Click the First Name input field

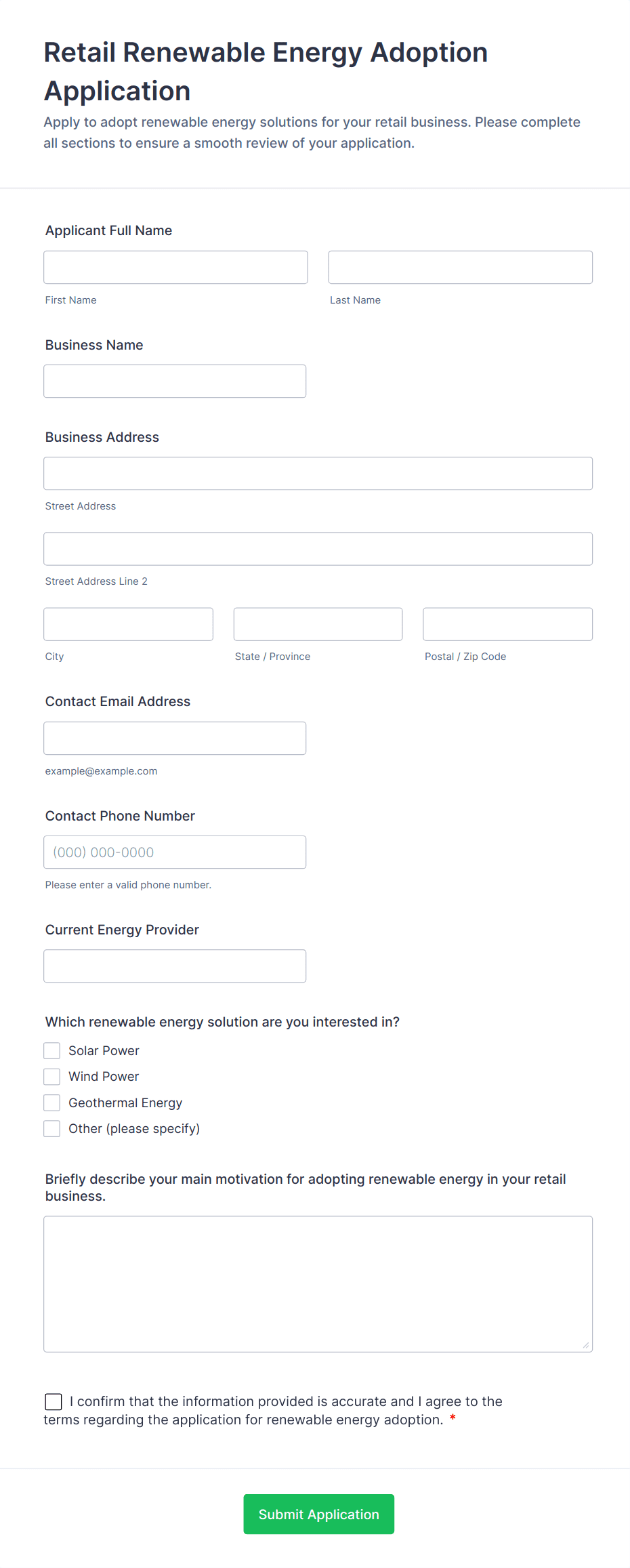175,268
